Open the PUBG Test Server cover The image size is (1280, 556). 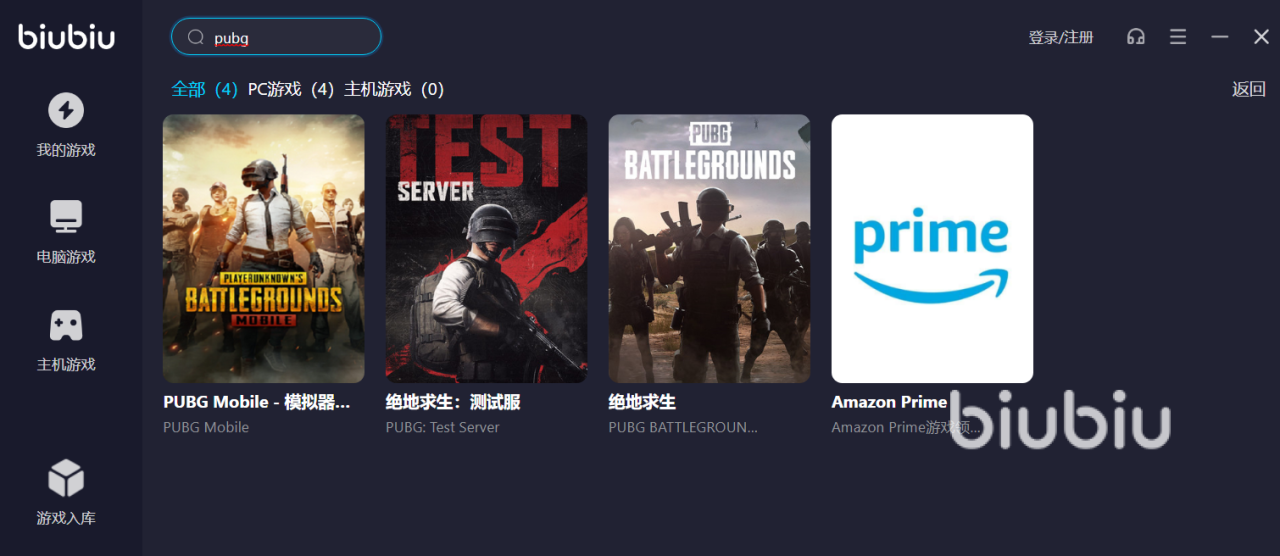point(487,248)
